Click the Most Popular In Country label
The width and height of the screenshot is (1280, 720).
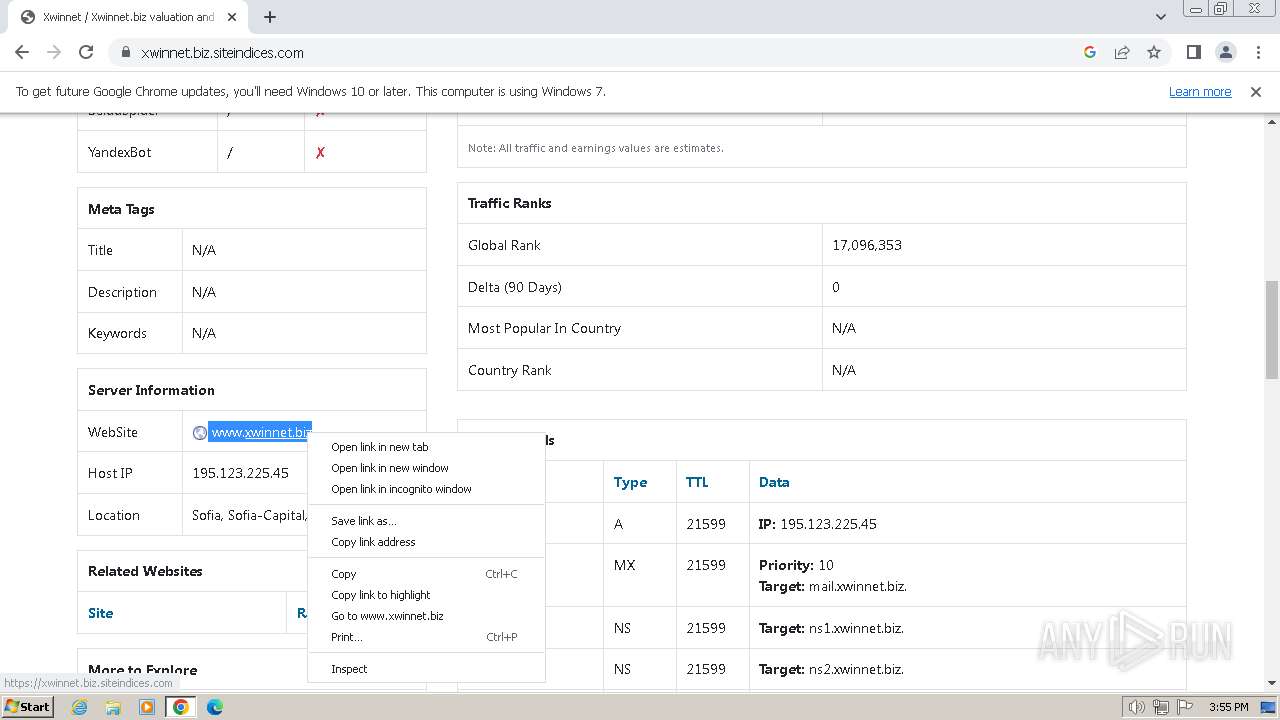click(544, 328)
